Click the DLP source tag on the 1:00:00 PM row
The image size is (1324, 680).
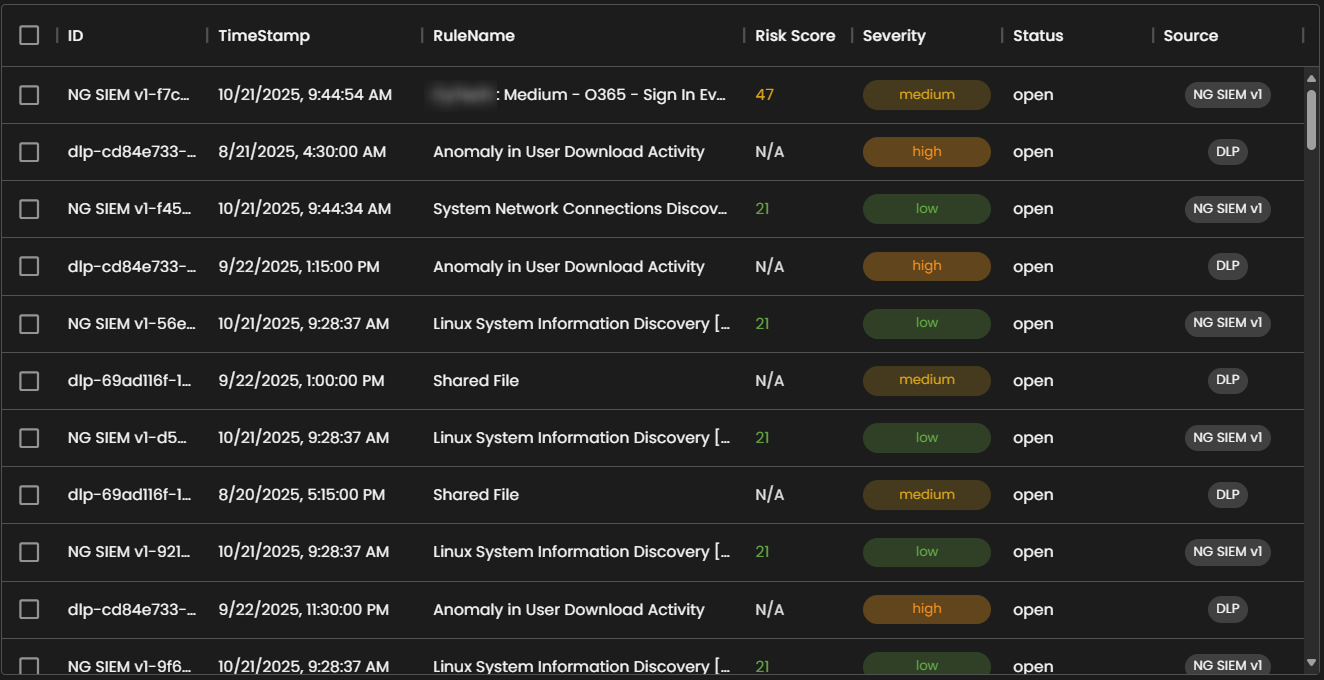(x=1227, y=380)
